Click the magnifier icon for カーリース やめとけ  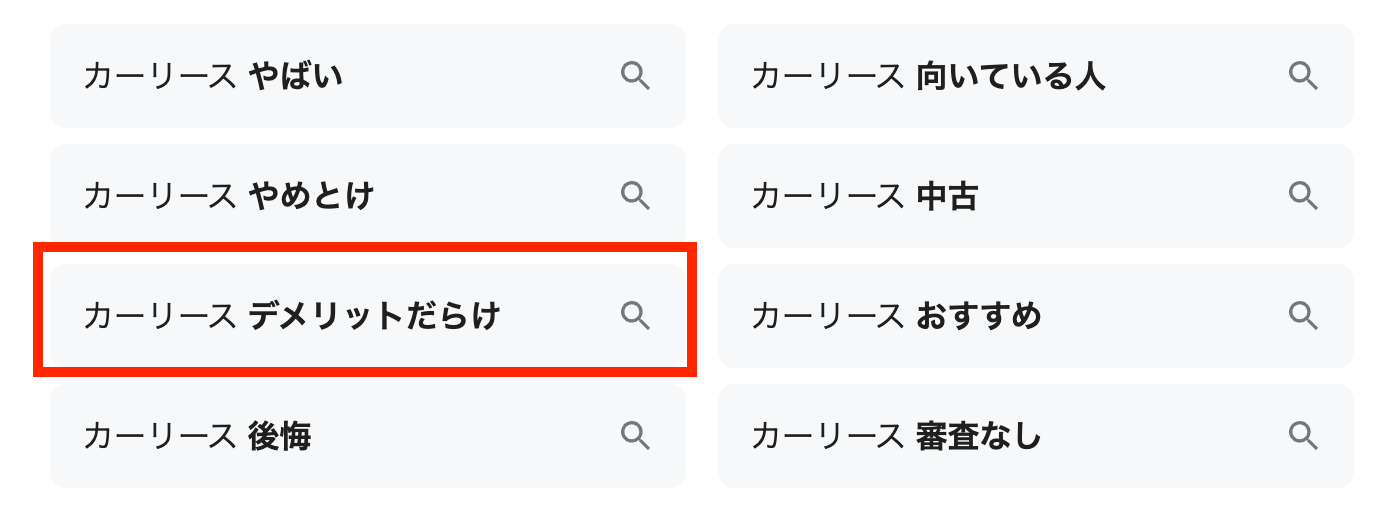point(635,196)
